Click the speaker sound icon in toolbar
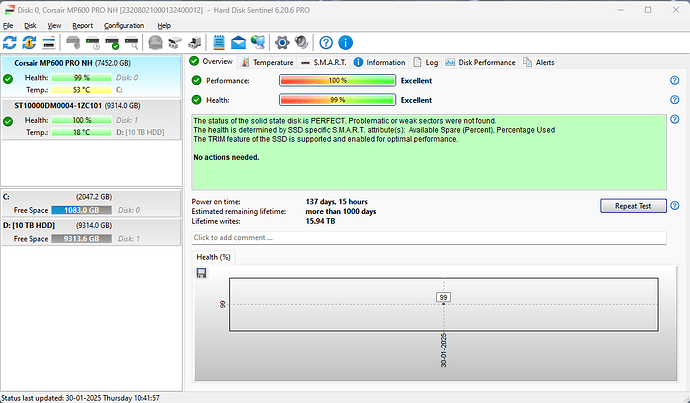 301,42
